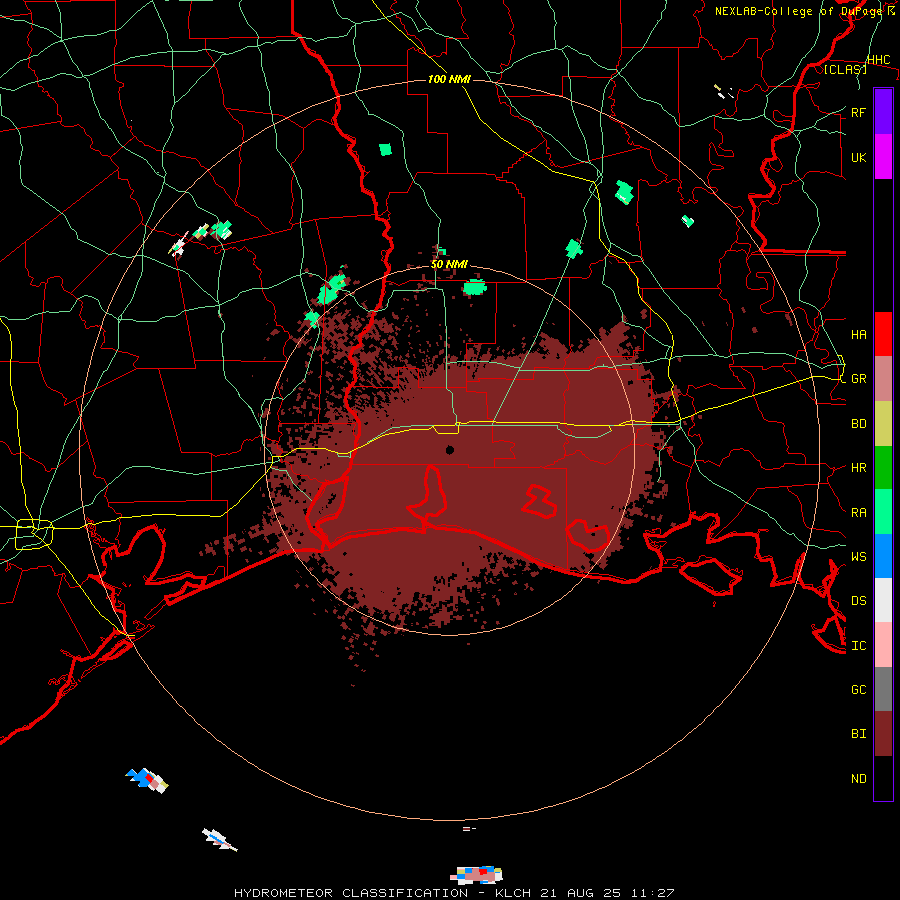Click the "DS" legend label
900x900 pixels.
pyautogui.click(x=858, y=601)
